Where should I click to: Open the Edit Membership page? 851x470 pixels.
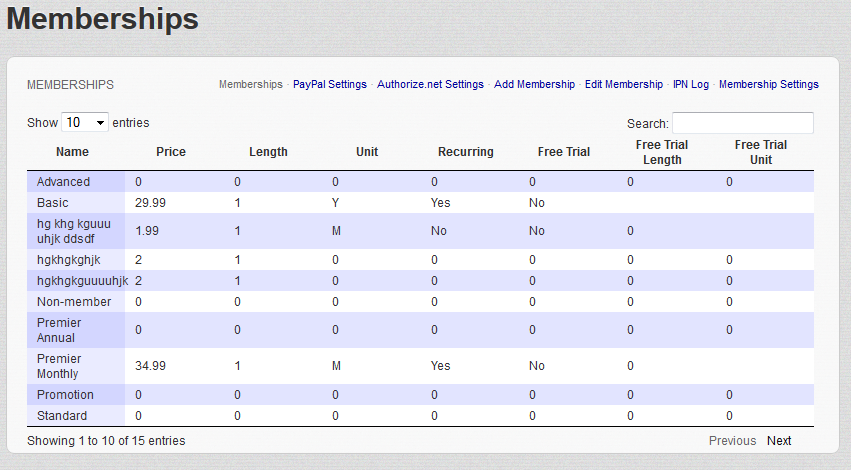click(624, 85)
